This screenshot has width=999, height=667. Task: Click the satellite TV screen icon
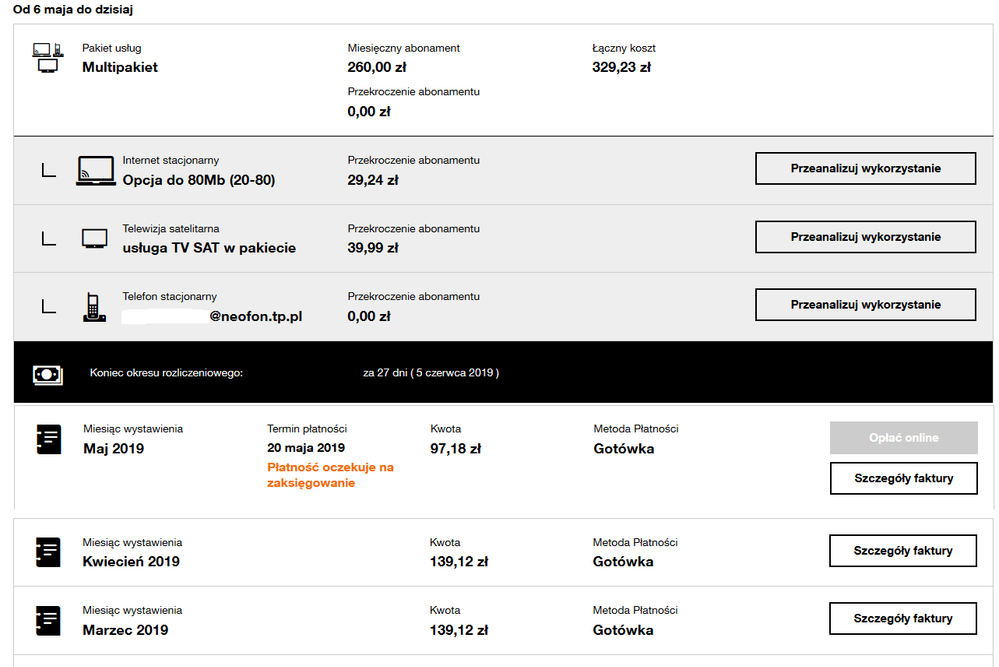[x=95, y=238]
